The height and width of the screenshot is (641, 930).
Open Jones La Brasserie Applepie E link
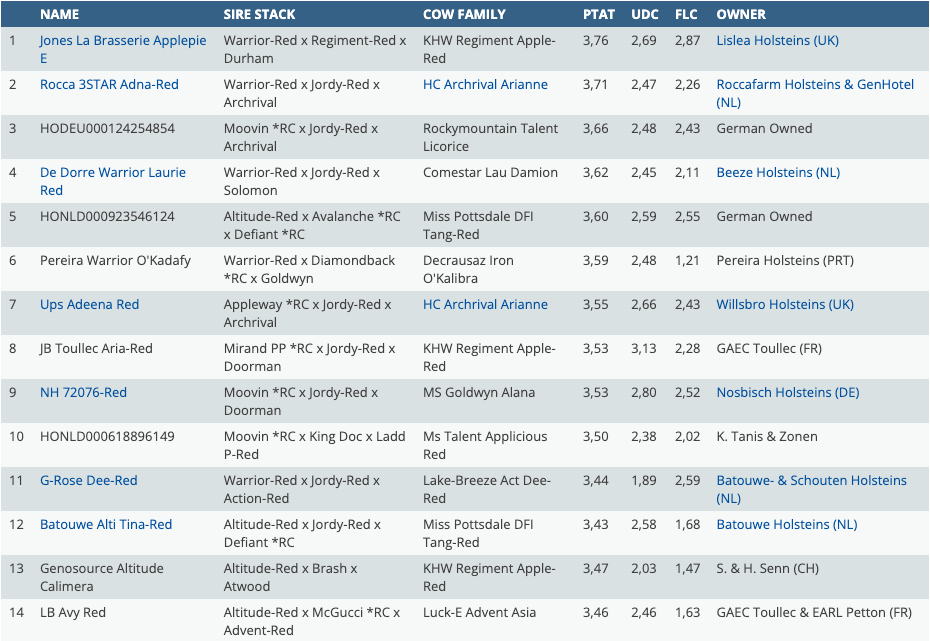122,41
